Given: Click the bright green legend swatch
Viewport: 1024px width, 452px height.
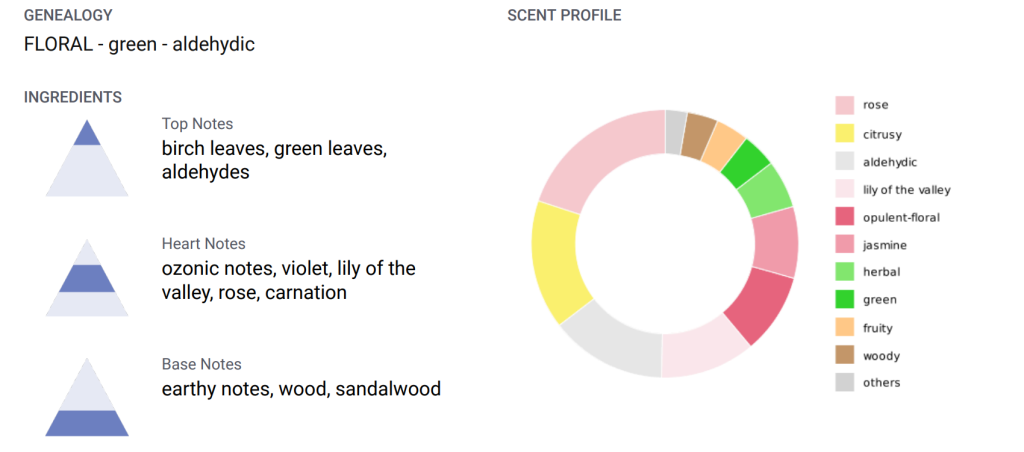Looking at the screenshot, I should pyautogui.click(x=844, y=299).
